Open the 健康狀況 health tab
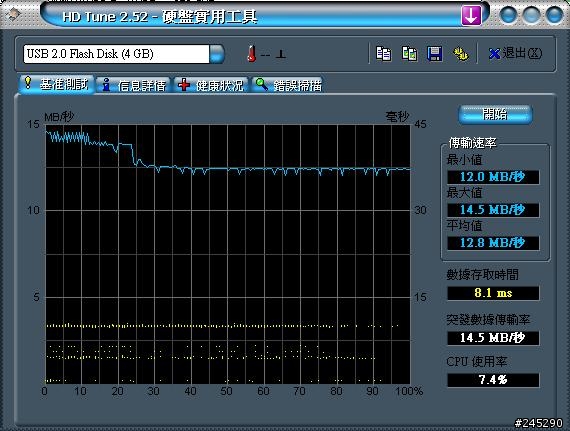The height and width of the screenshot is (431, 570). [211, 85]
